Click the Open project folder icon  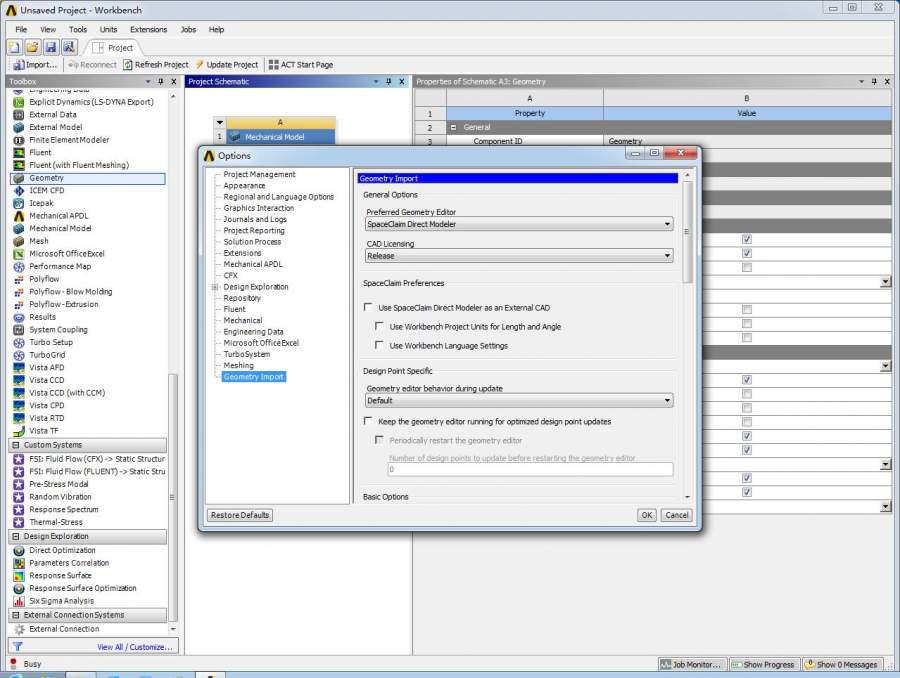(x=32, y=47)
